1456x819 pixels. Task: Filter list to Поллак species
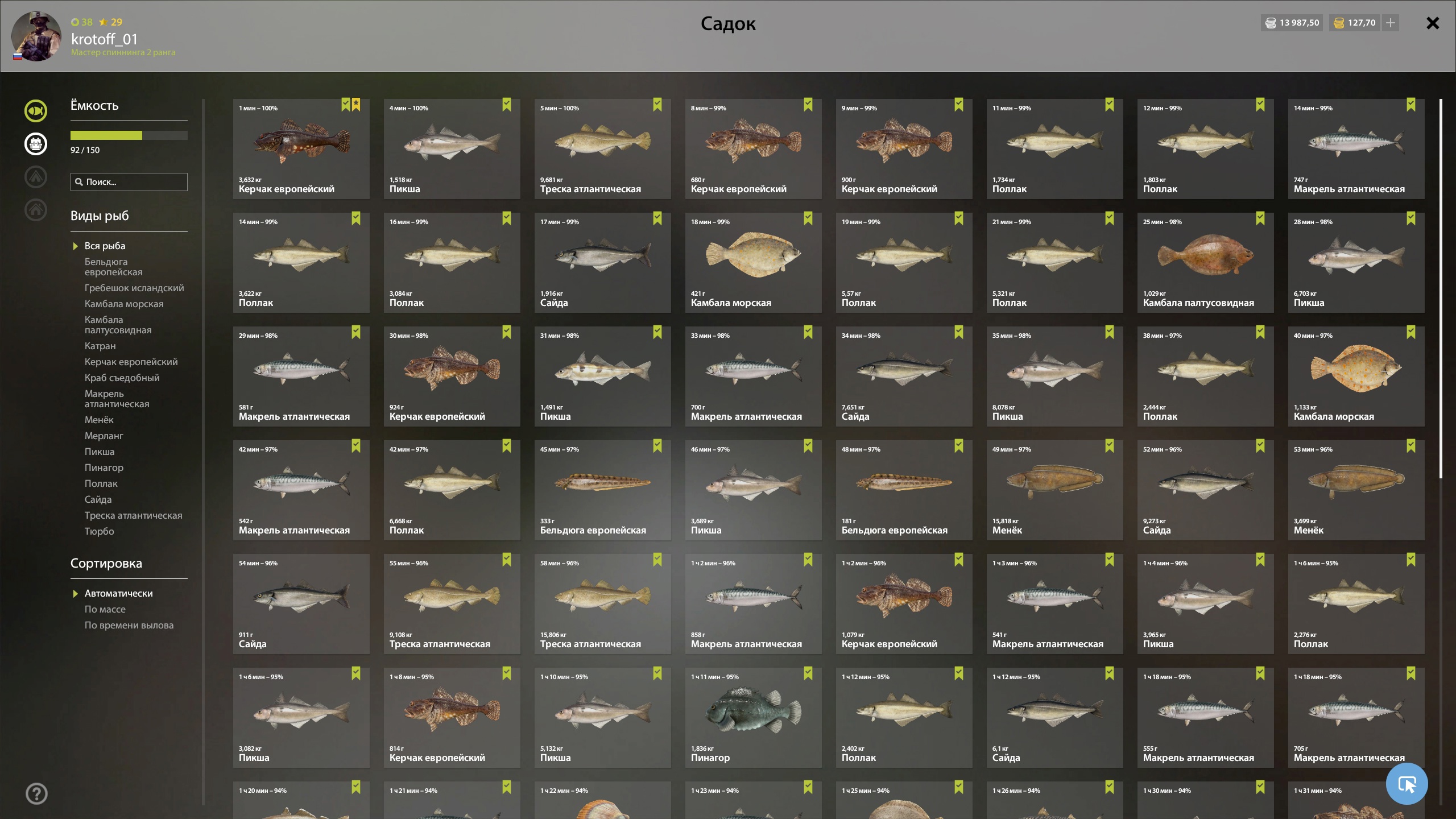pyautogui.click(x=101, y=483)
